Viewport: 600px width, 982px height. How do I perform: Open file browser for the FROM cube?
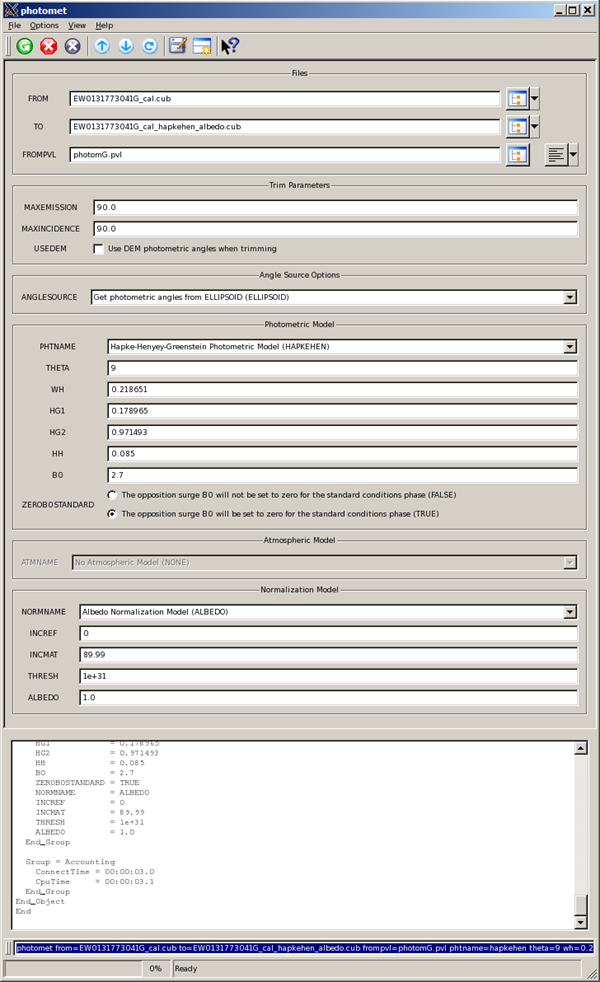pyautogui.click(x=517, y=99)
